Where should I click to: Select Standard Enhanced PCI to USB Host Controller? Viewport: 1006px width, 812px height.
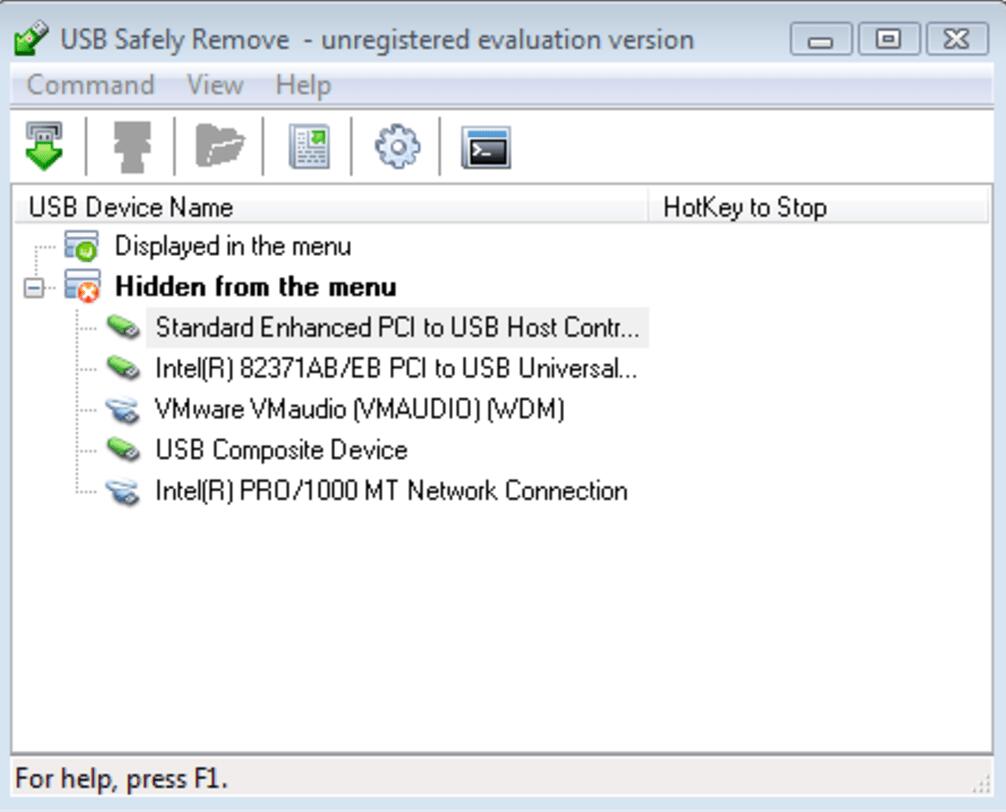pyautogui.click(x=396, y=328)
